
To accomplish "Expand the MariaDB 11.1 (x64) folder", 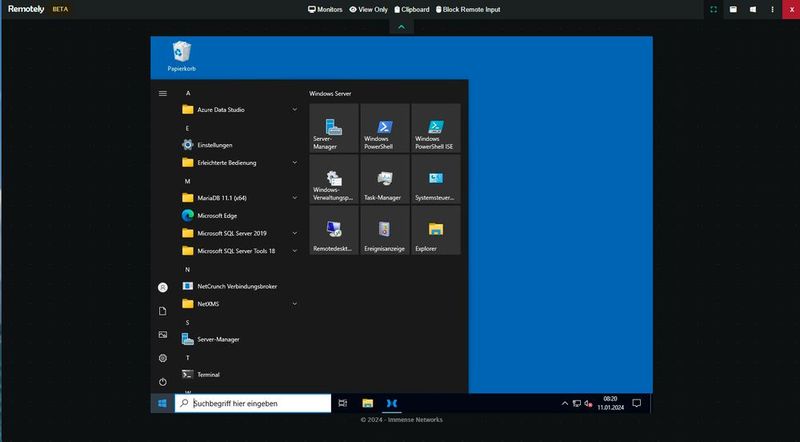I will point(240,198).
